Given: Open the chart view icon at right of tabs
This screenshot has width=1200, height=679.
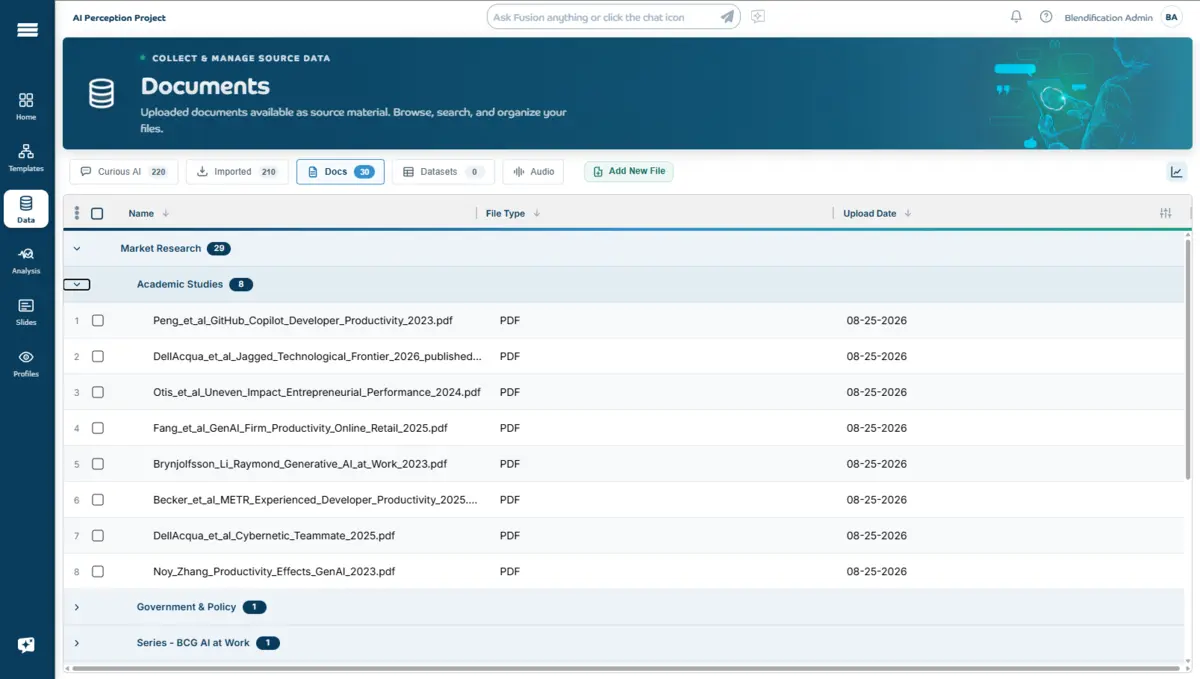Looking at the screenshot, I should (x=1177, y=172).
